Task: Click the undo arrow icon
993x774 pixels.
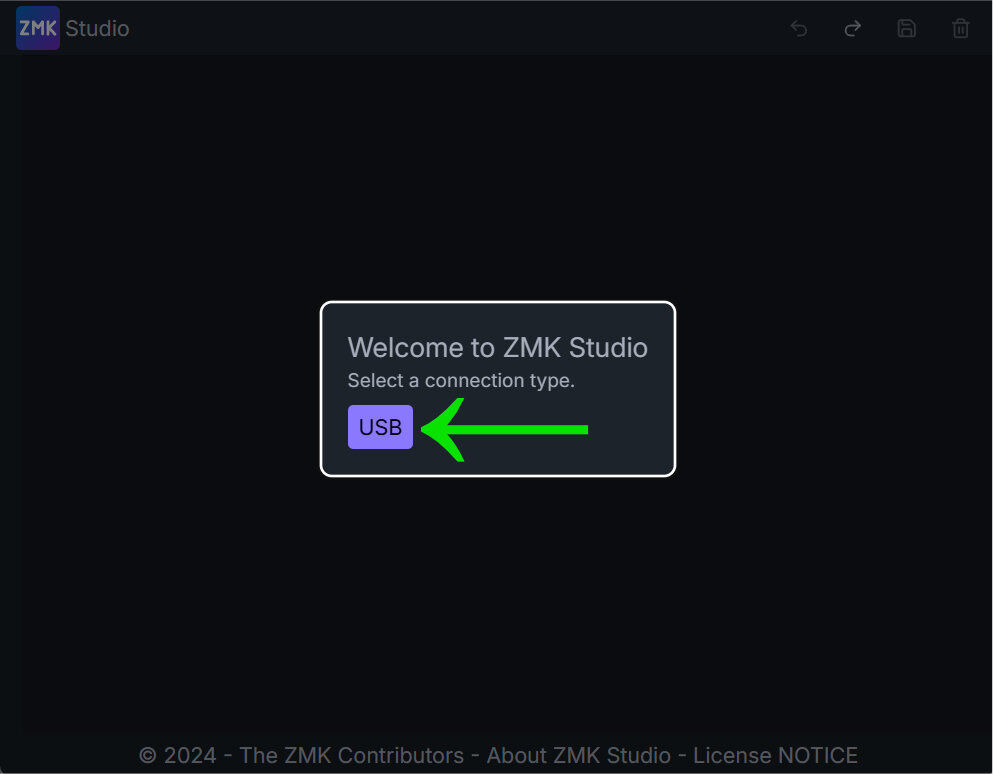Action: point(799,29)
